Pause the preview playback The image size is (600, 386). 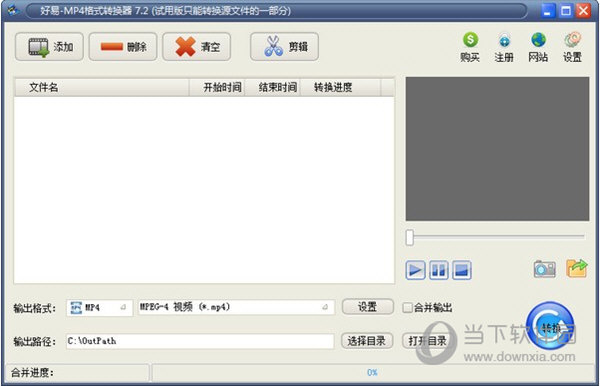[x=439, y=270]
